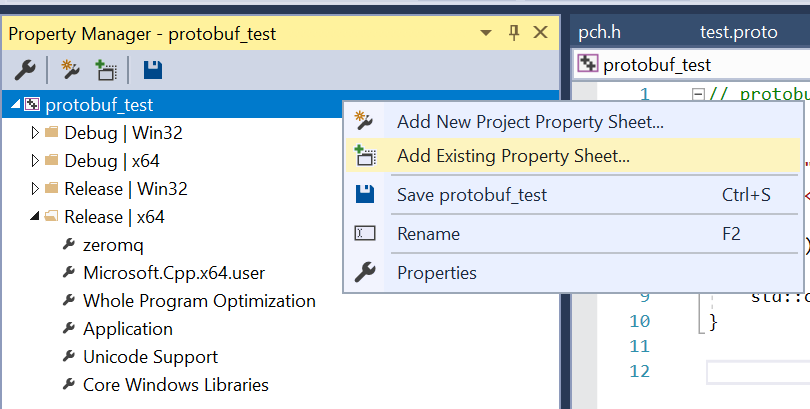Click the pin icon to auto-hide panel
Viewport: 810px width, 409px height.
point(514,33)
